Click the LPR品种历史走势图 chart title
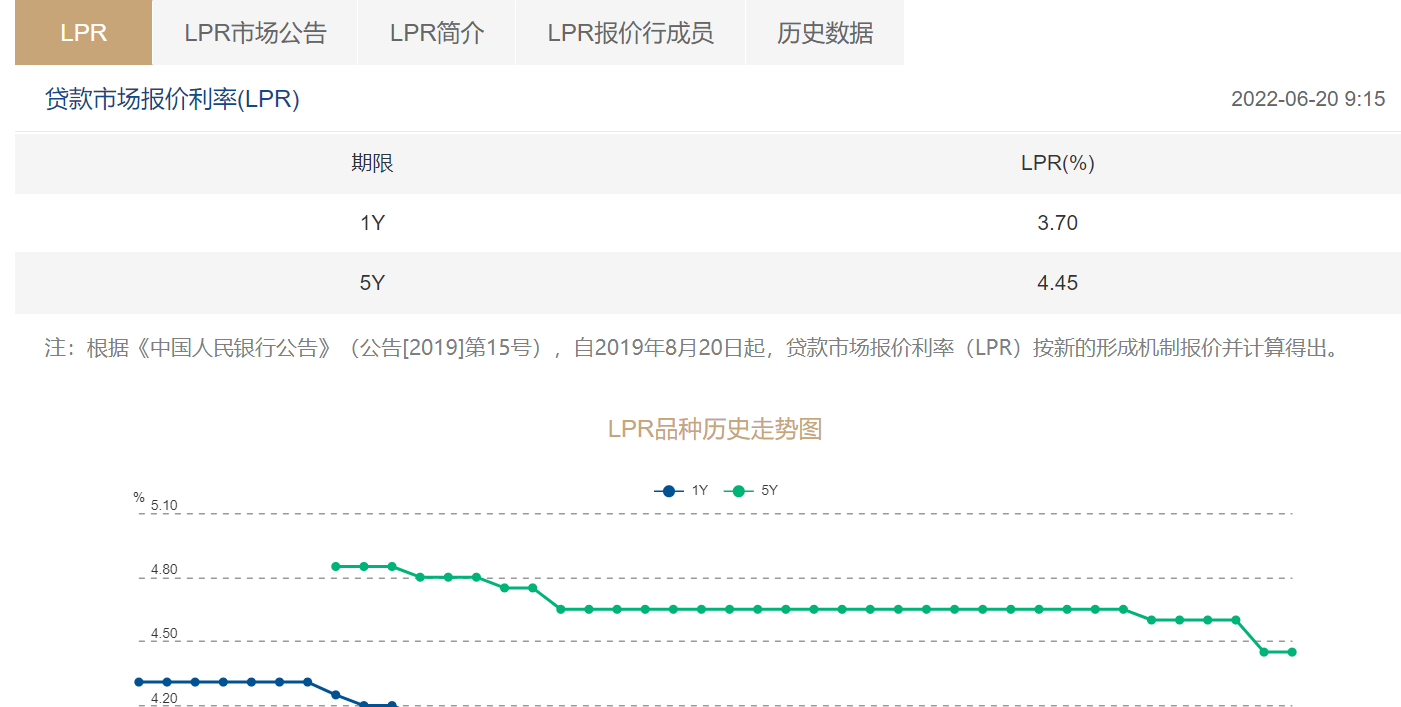This screenshot has width=1401, height=707. (714, 429)
